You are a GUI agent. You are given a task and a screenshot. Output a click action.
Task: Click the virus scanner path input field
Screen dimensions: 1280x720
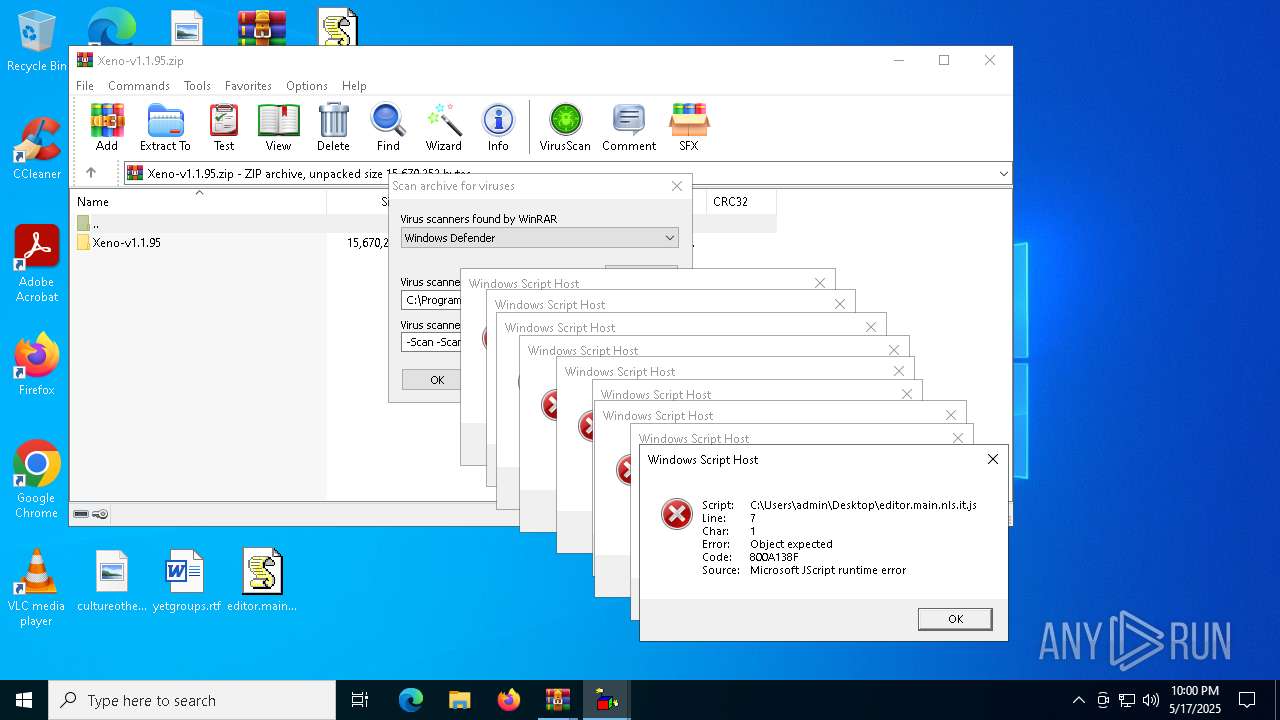(x=432, y=300)
